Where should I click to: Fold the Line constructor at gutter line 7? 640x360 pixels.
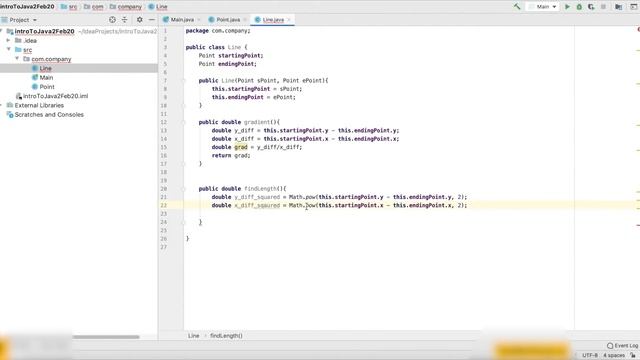pyautogui.click(x=183, y=80)
